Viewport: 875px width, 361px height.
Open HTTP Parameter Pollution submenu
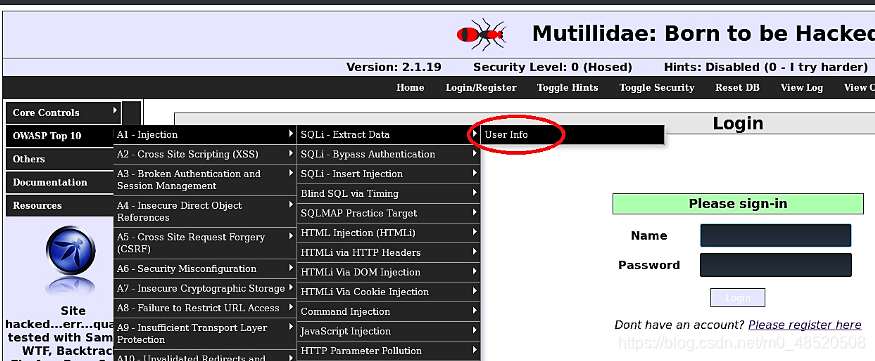pos(389,350)
